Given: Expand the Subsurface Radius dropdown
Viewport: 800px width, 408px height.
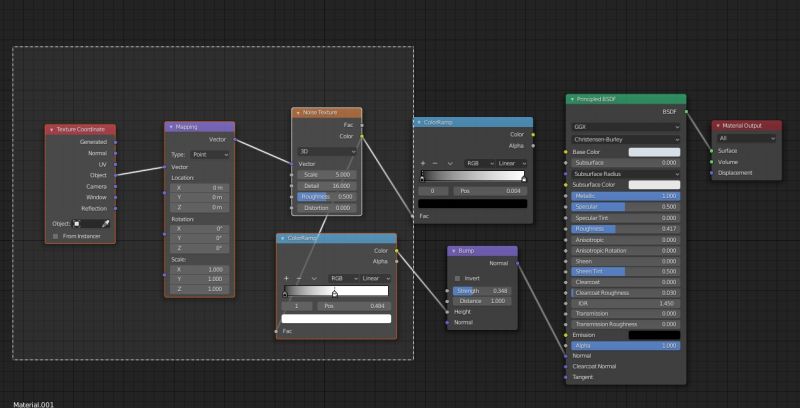Looking at the screenshot, I should pyautogui.click(x=626, y=174).
